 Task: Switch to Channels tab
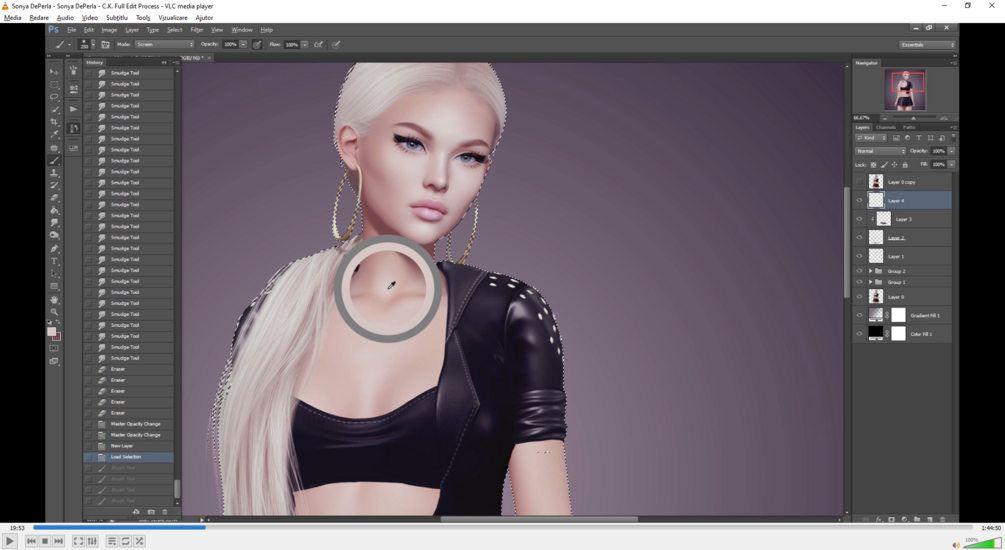[x=886, y=127]
